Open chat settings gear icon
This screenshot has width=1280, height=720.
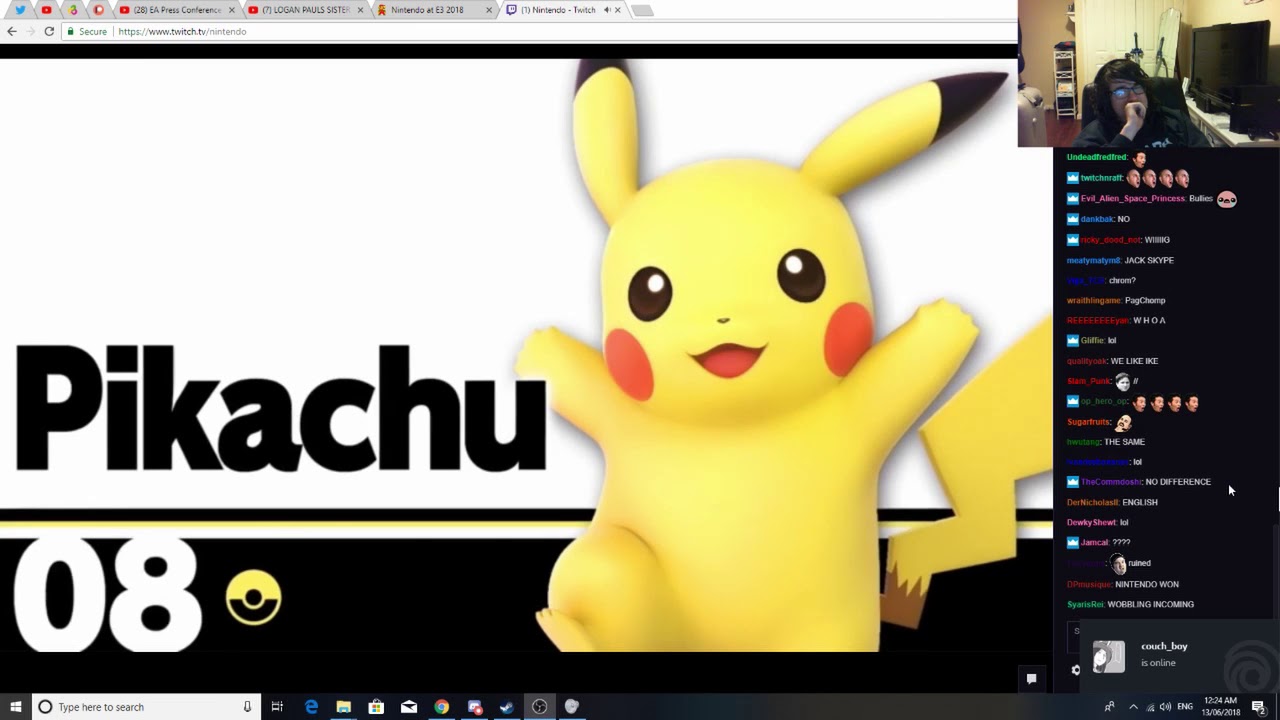[1076, 670]
